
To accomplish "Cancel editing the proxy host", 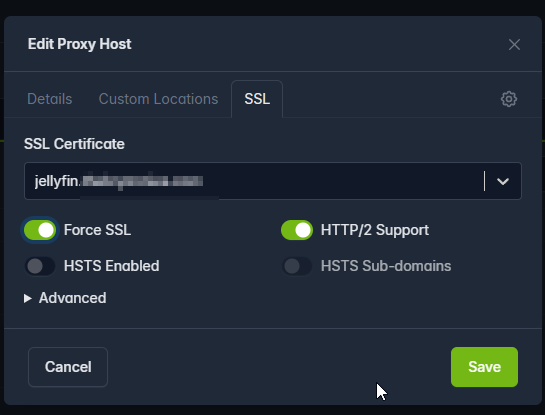I will tap(68, 367).
